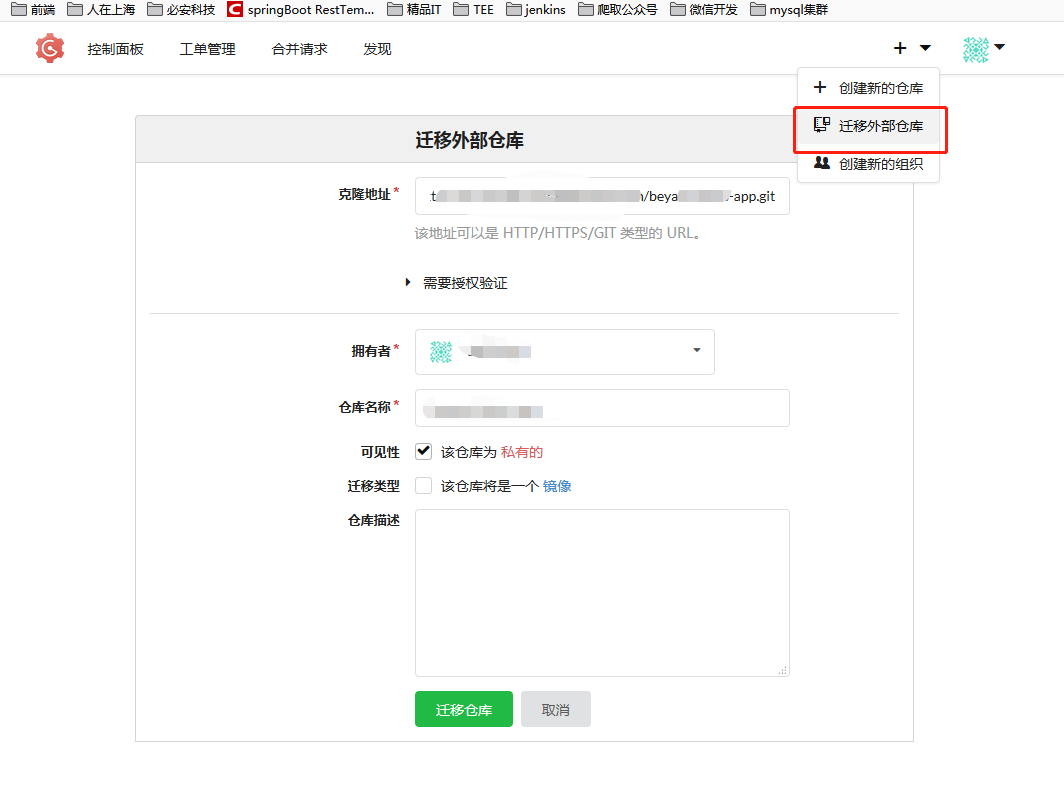Click the user avatar in top right
Screen dimensions: 1064x794
pos(974,47)
